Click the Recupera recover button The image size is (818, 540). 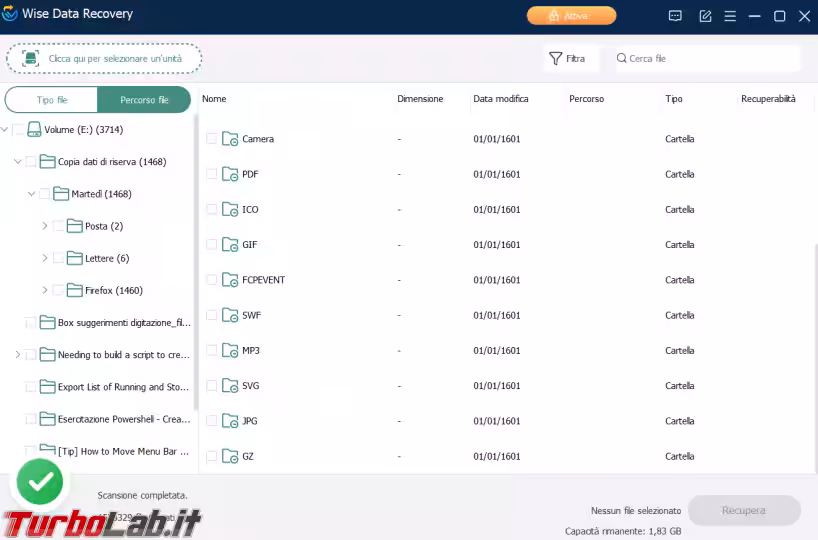tap(744, 510)
